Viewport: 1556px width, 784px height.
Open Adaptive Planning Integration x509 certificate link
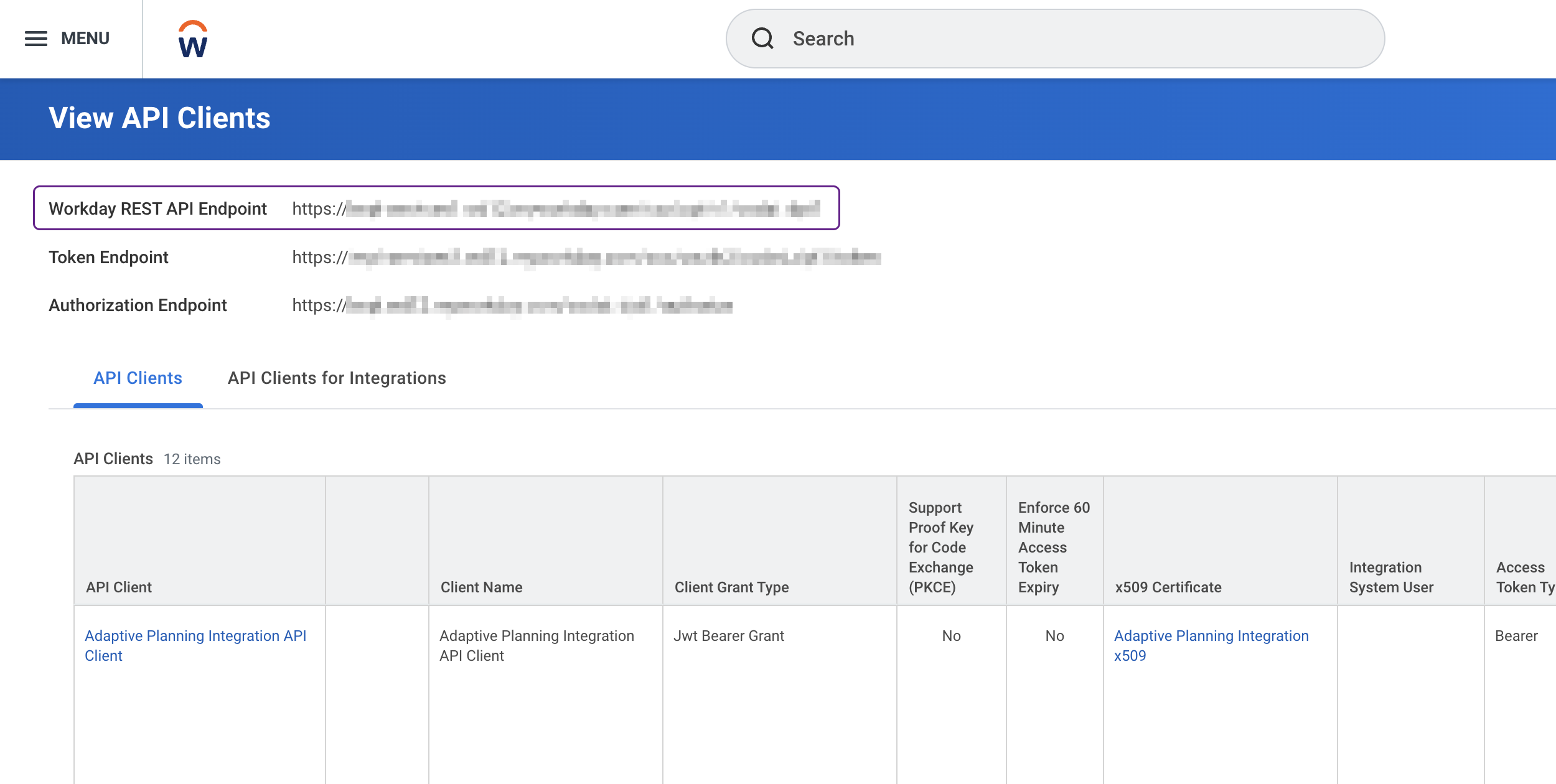click(1211, 646)
